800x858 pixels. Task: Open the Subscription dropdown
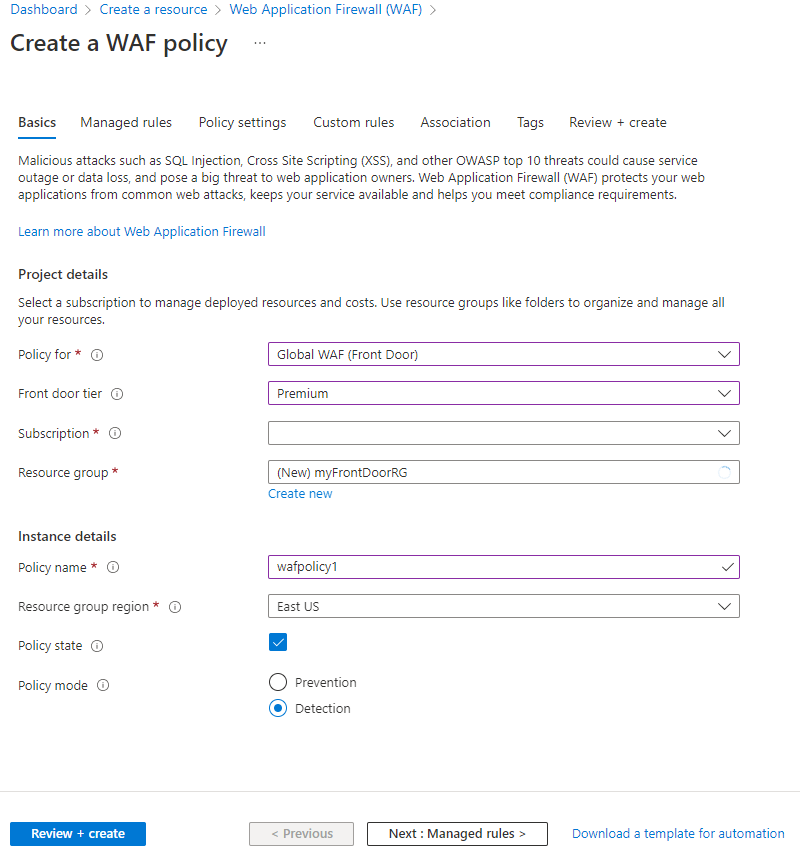pos(503,433)
